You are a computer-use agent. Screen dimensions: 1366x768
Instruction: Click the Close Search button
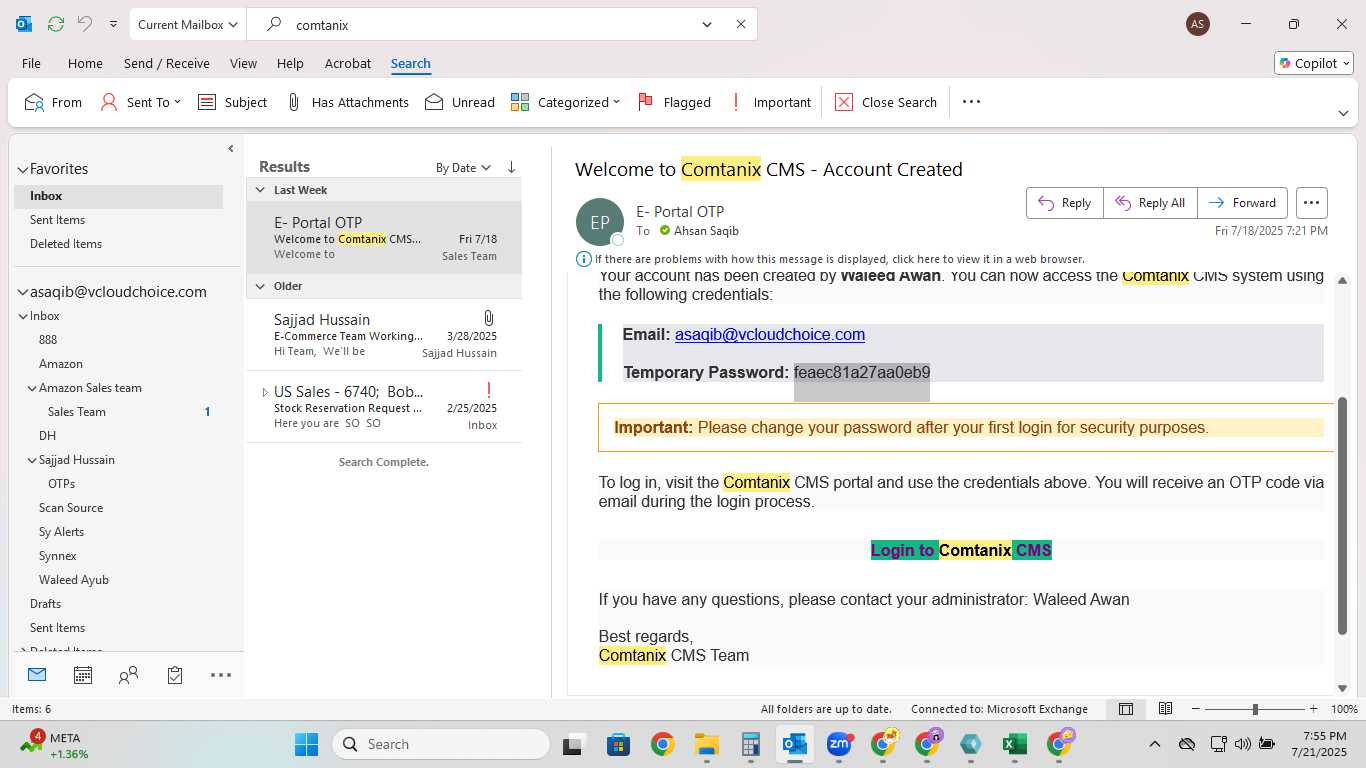click(x=886, y=102)
